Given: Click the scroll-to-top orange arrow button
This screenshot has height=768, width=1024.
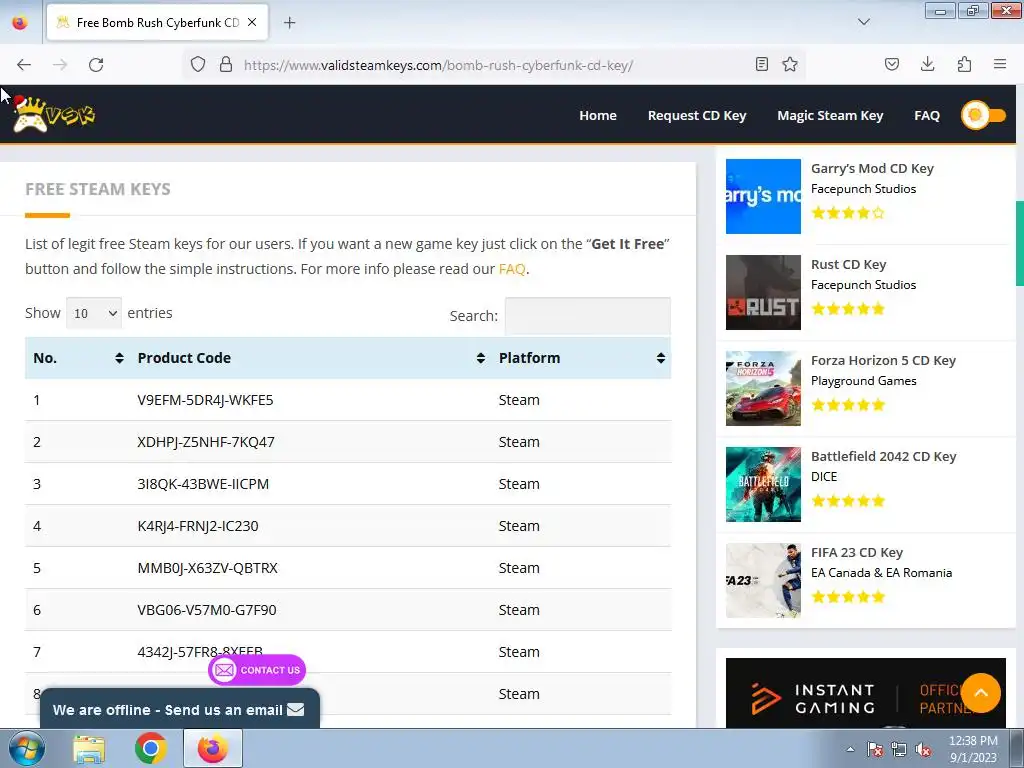Looking at the screenshot, I should [x=980, y=693].
